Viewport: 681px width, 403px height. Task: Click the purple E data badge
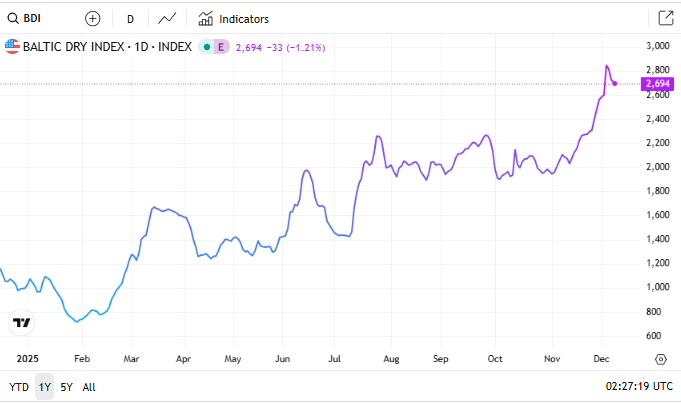[x=220, y=46]
